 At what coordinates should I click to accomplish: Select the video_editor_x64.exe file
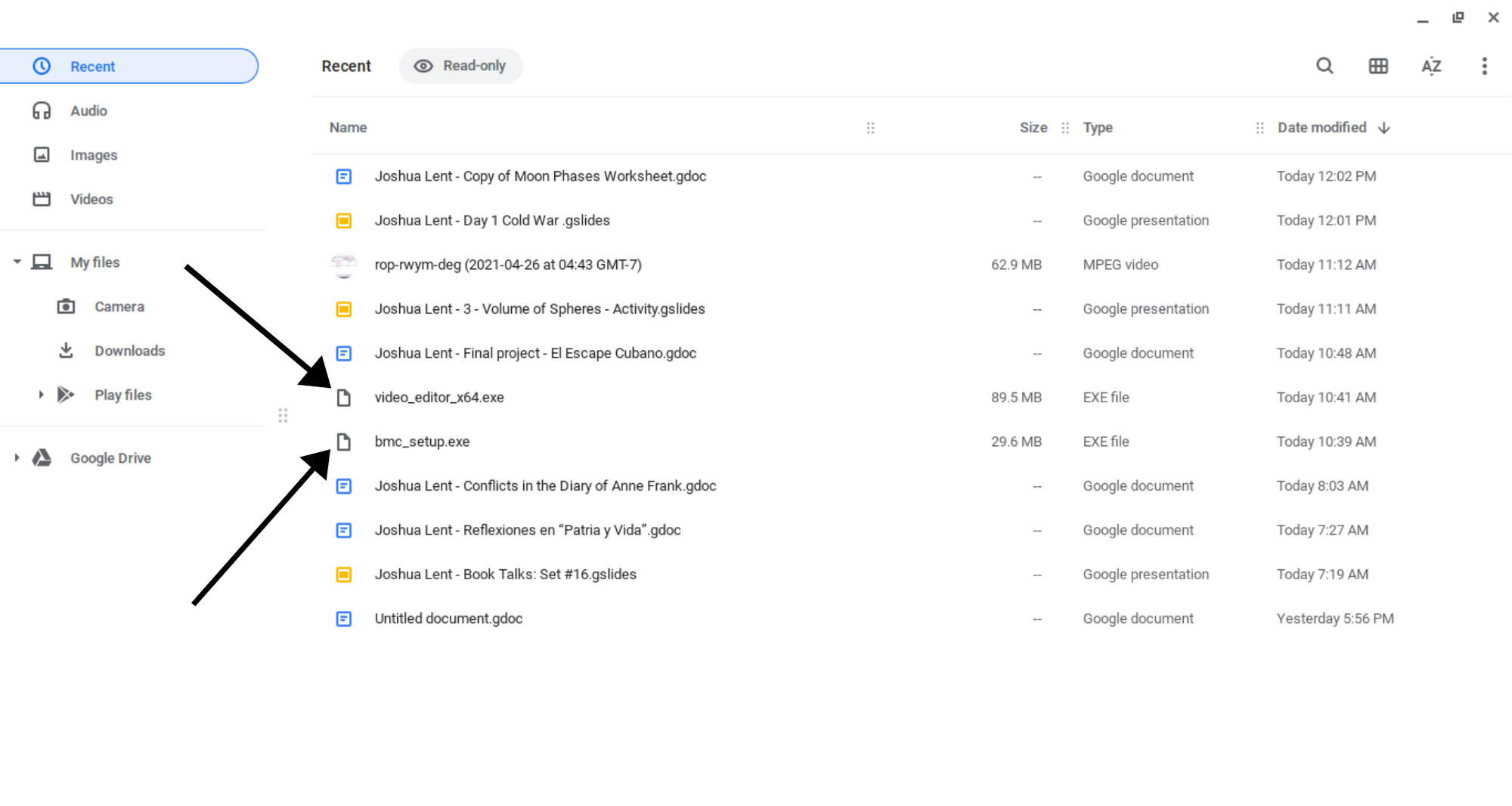click(438, 398)
